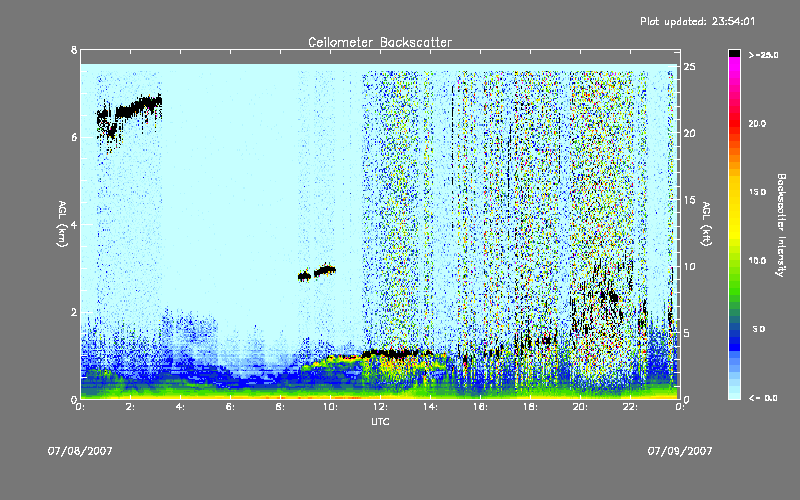The image size is (800, 500).
Task: Select the "4:" hour tick on UTC axis
Action: point(181,407)
